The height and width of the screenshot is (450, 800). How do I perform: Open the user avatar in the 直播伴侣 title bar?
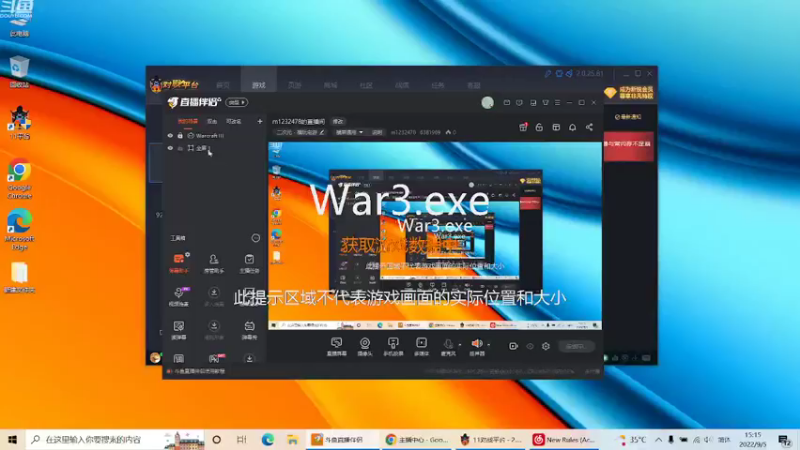coord(487,103)
